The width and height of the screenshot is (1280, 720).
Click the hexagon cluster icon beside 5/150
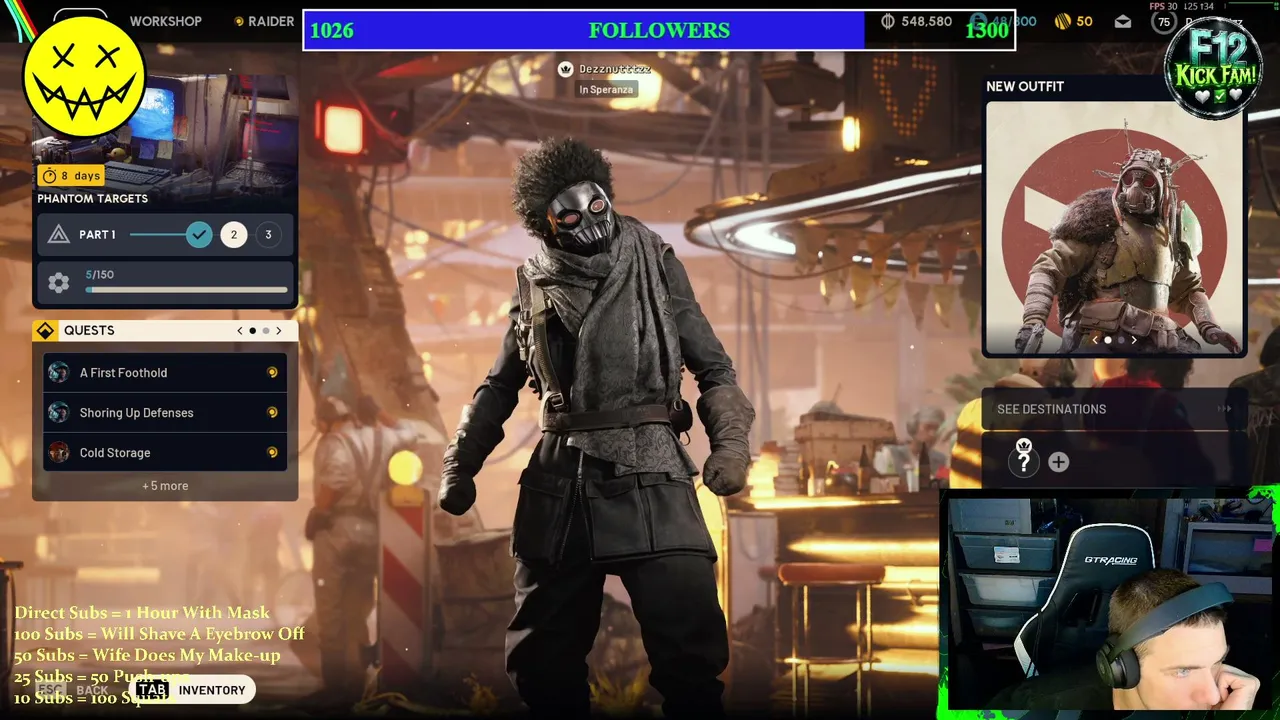pyautogui.click(x=58, y=283)
